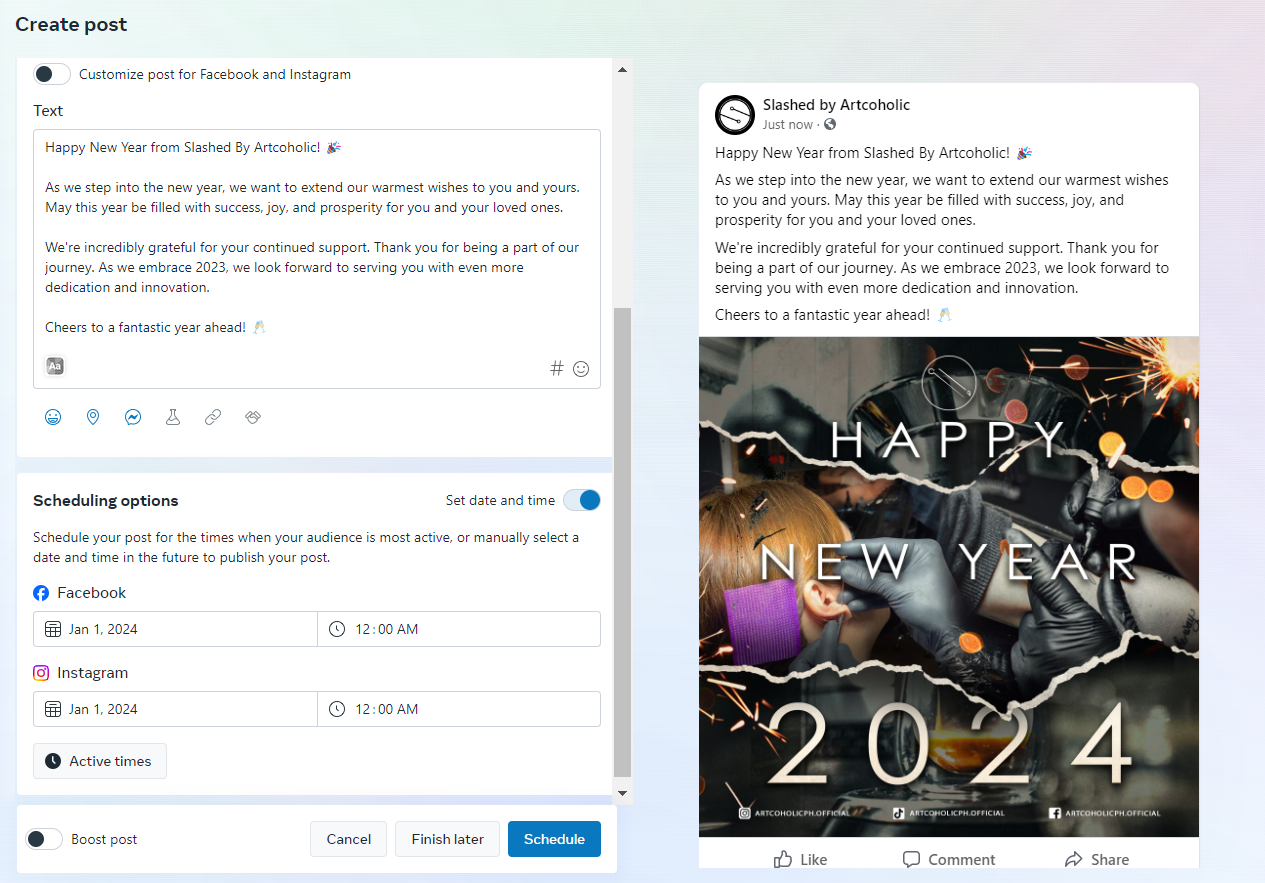
Task: Click 'Cheers to a fantastic year ahead!' in the text box
Action: tap(145, 327)
